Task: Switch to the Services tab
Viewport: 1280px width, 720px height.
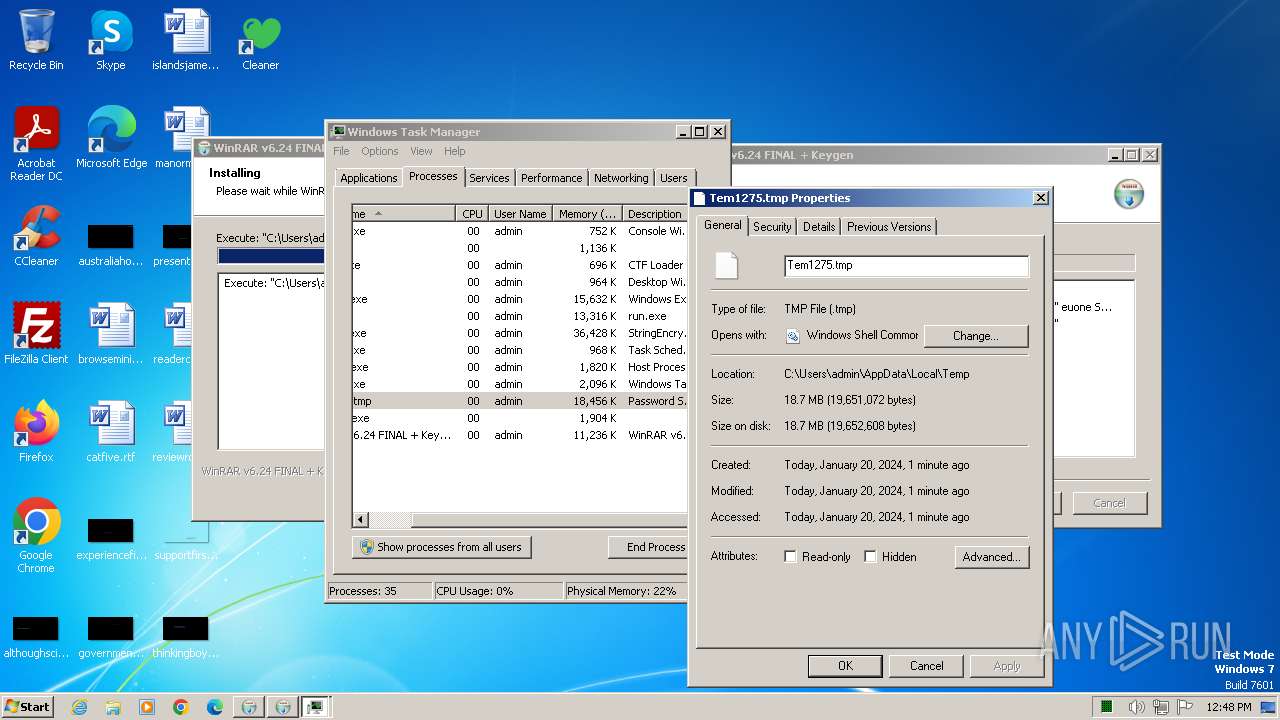Action: 489,178
